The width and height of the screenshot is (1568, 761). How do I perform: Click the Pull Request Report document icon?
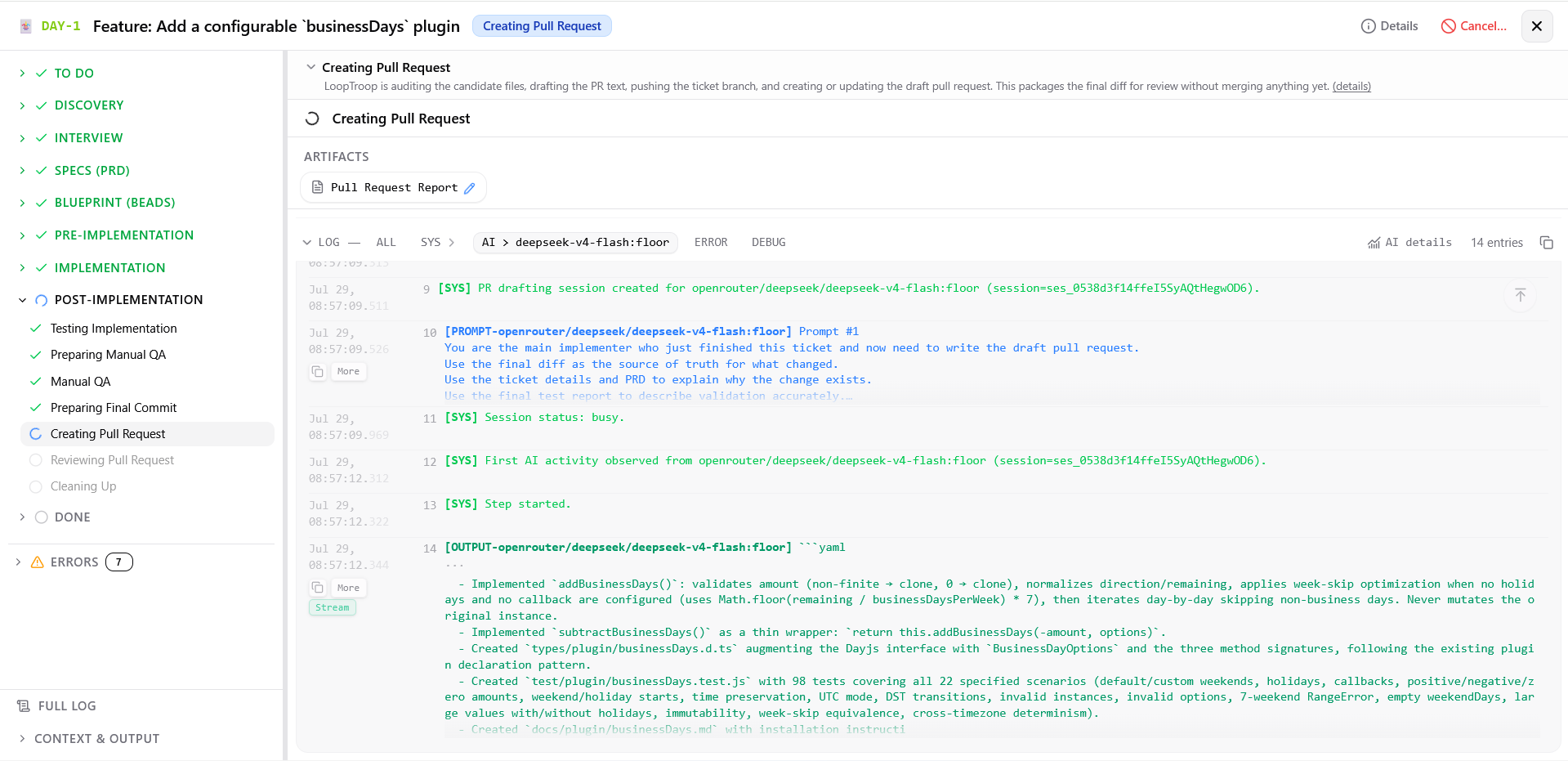(x=318, y=188)
